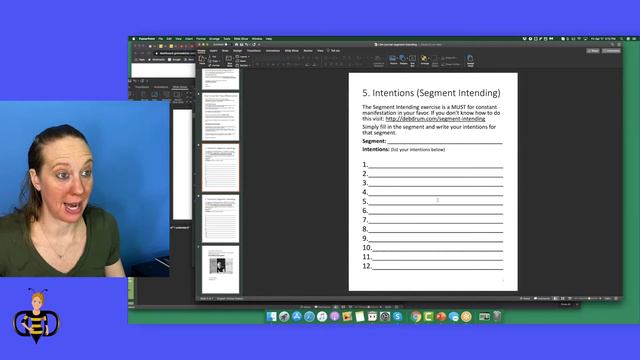Click the Paste icon in the ribbon
The image size is (640, 360).
tap(202, 60)
